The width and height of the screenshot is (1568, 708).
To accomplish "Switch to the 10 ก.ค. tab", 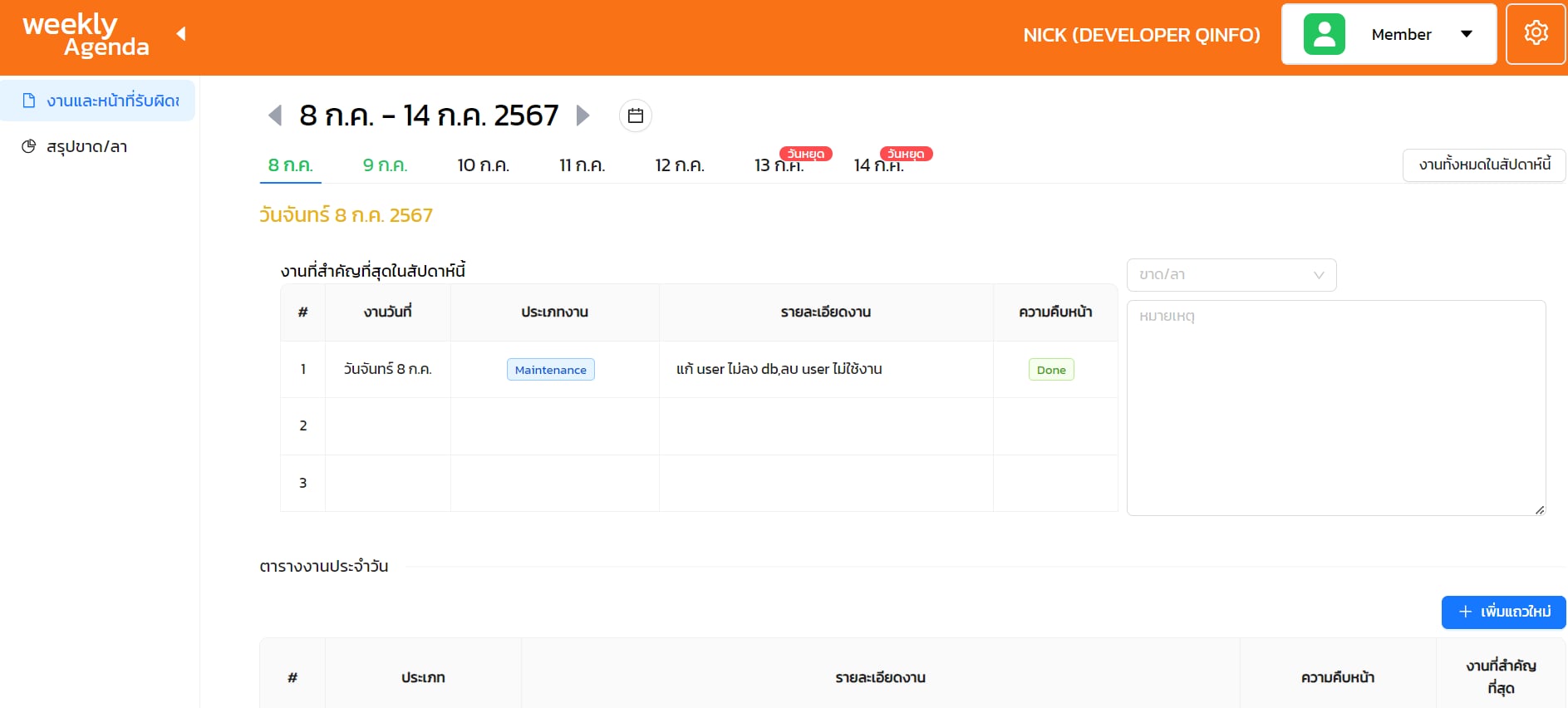I will (483, 165).
